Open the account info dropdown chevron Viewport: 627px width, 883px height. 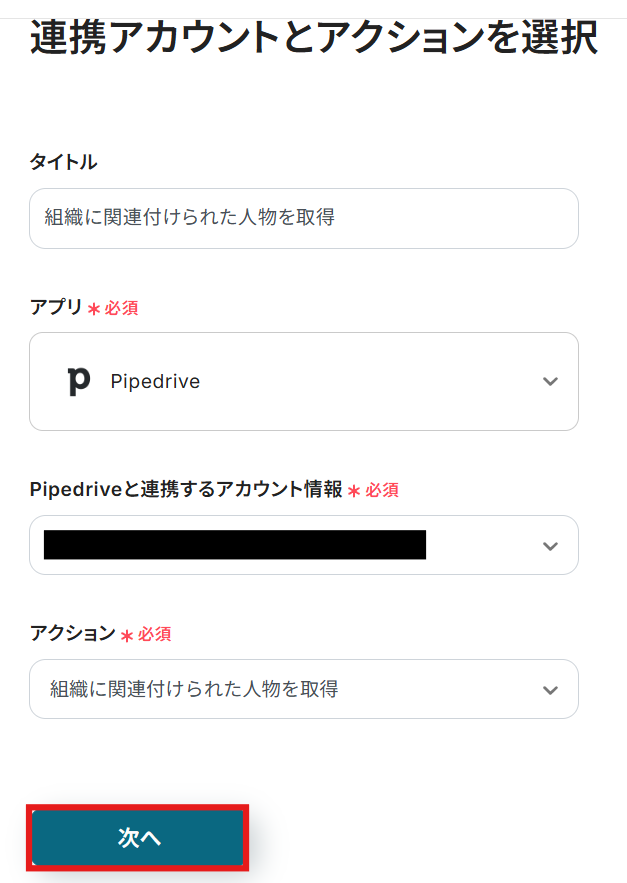(549, 546)
